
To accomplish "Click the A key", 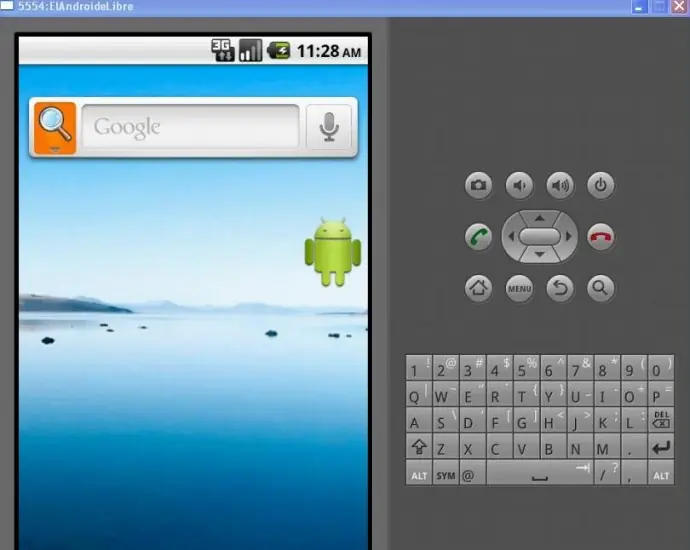I will pyautogui.click(x=418, y=420).
